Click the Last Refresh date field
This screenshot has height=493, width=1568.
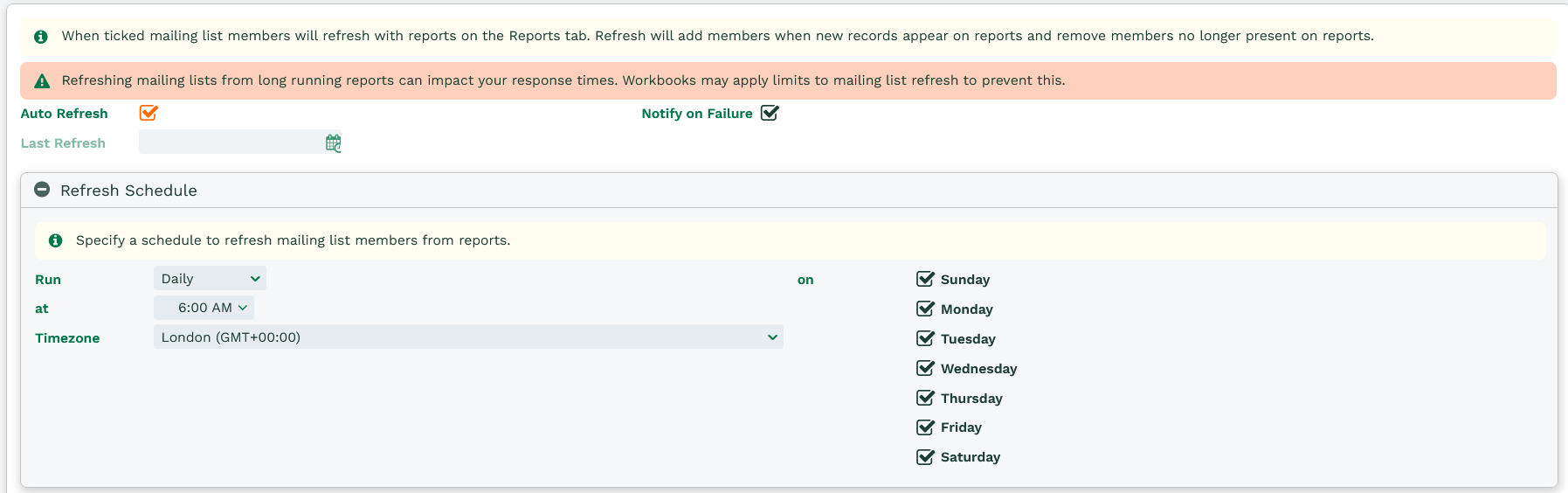tap(231, 142)
